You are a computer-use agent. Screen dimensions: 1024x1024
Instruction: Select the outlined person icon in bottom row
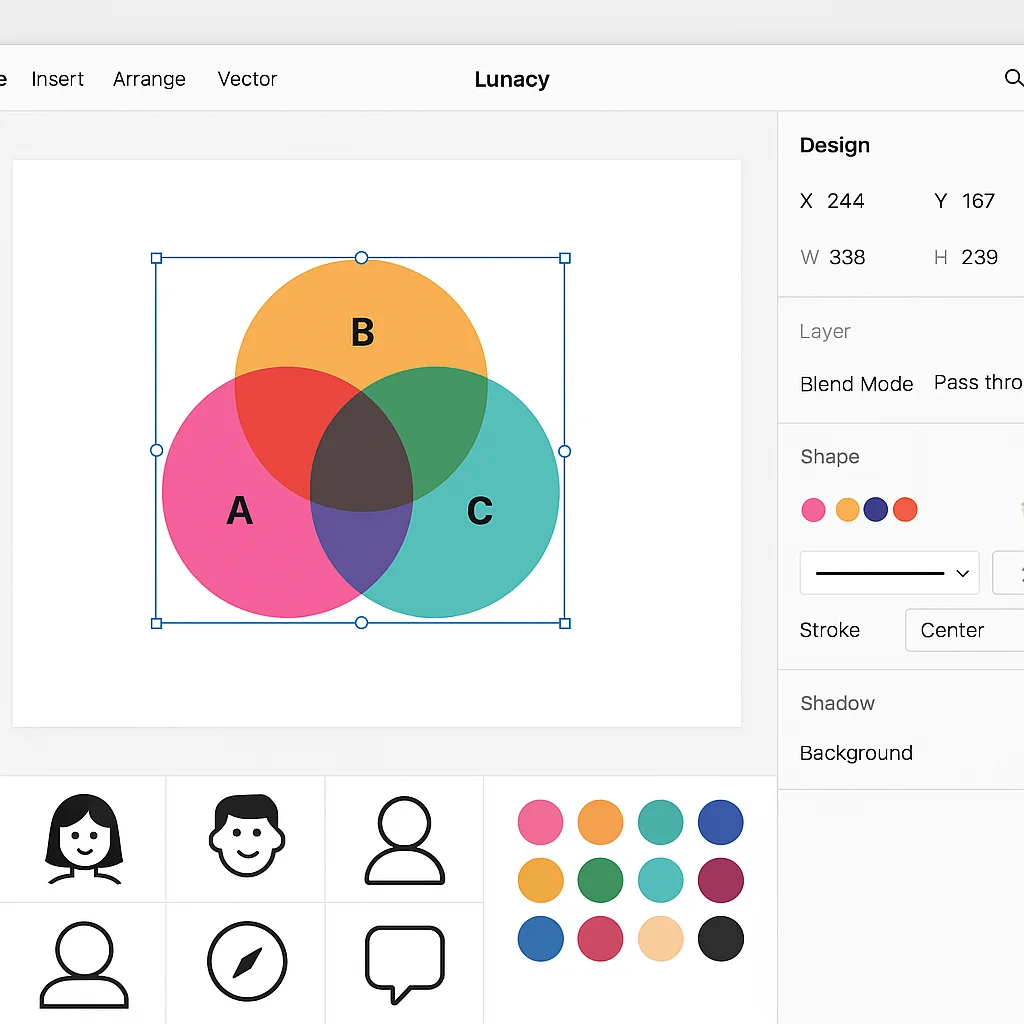82,963
